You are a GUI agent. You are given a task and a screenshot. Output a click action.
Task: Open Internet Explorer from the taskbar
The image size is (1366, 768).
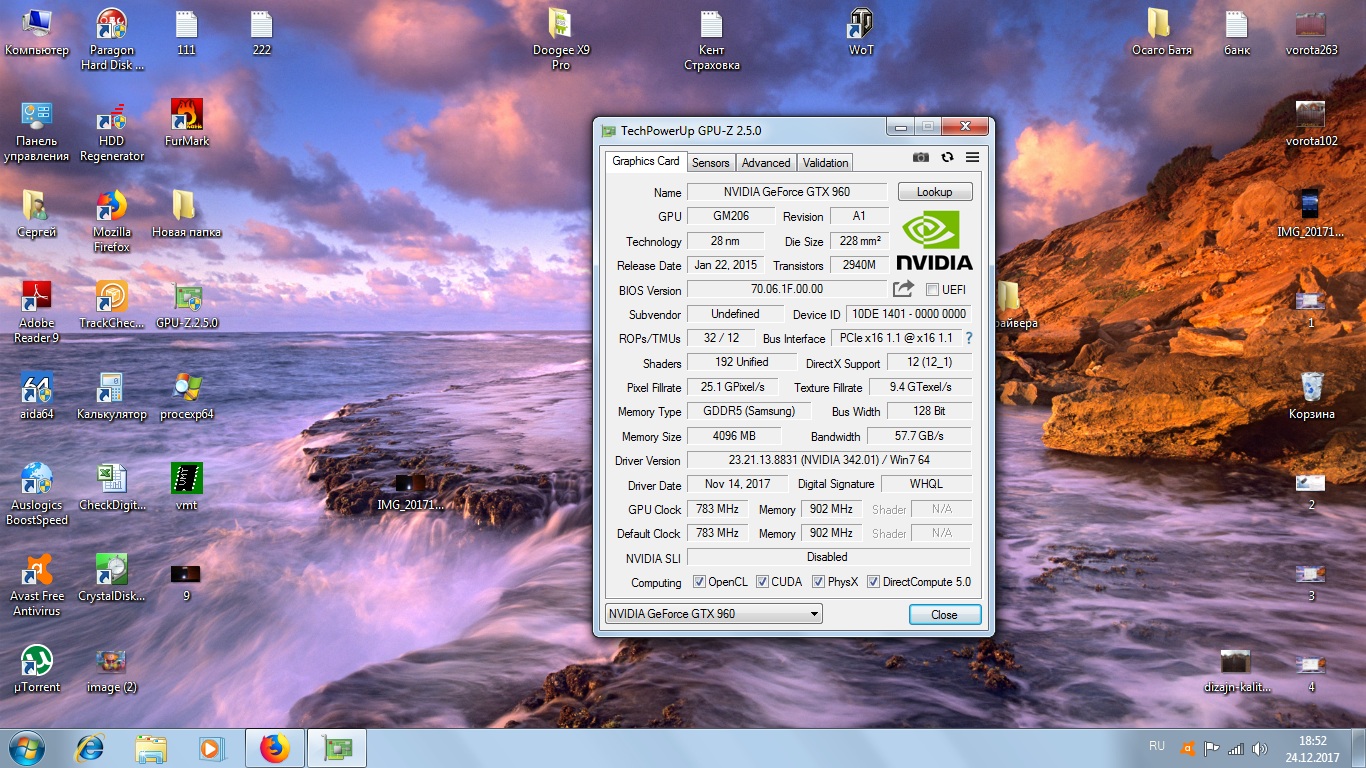pyautogui.click(x=91, y=748)
